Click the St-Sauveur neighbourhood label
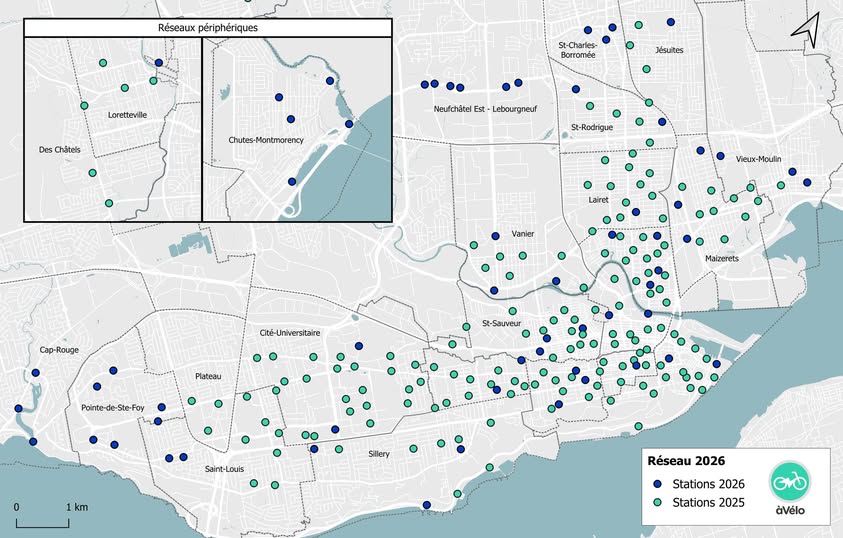Screen dimensions: 843x538 501,324
